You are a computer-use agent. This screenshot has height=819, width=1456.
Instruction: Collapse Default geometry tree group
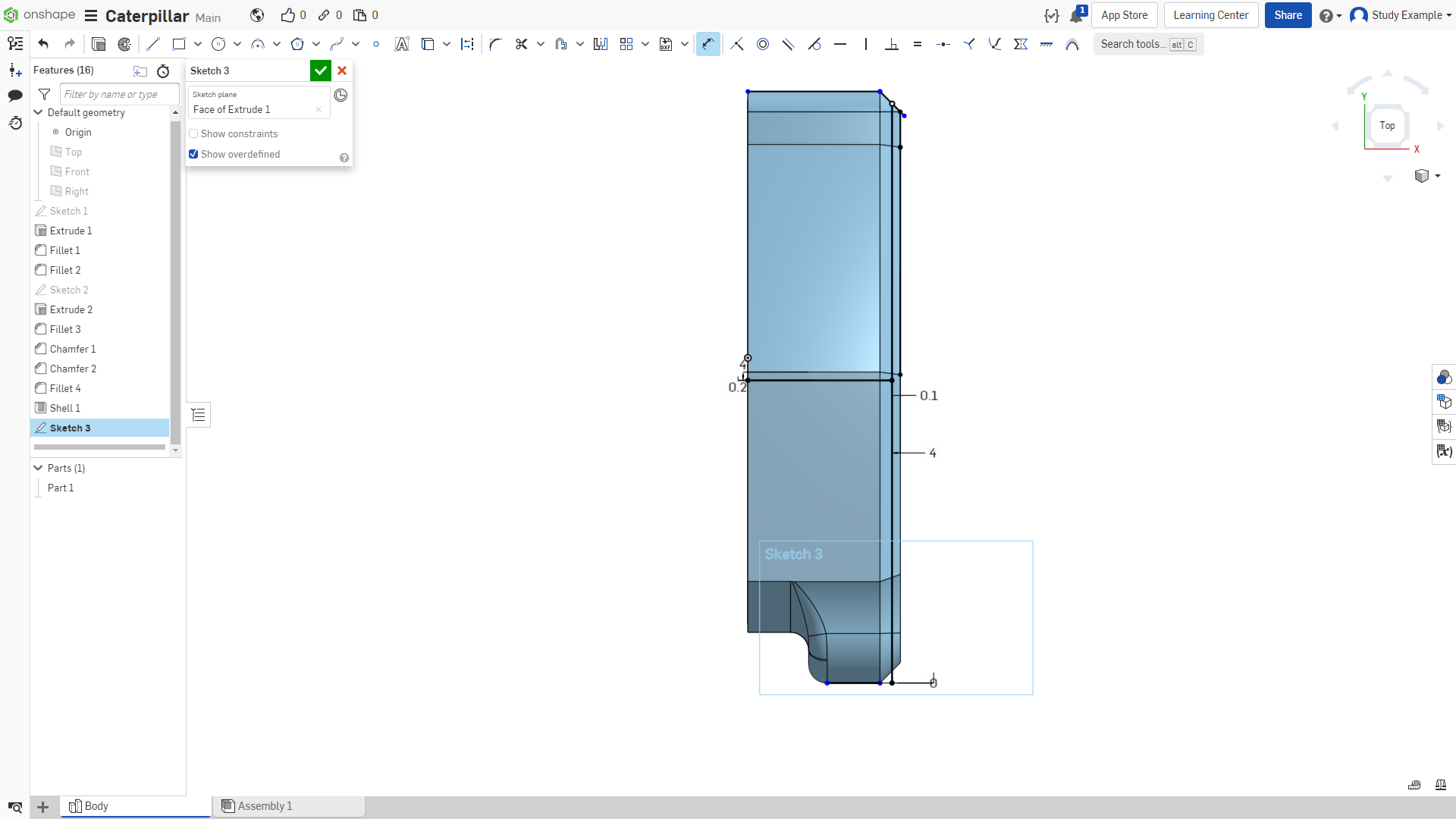(39, 112)
